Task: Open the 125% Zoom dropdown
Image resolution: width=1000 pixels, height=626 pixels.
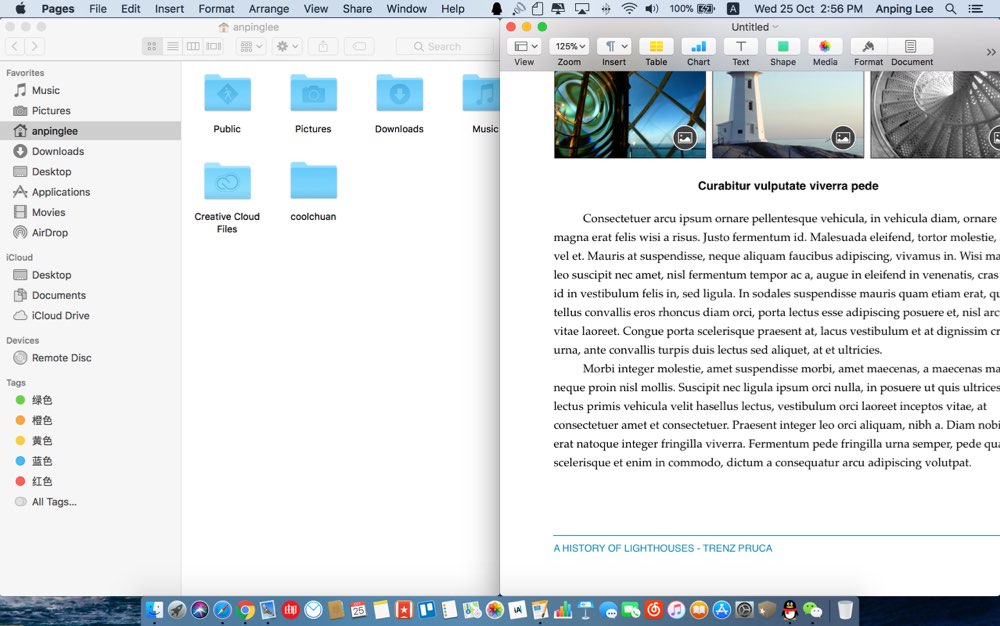Action: coord(569,47)
